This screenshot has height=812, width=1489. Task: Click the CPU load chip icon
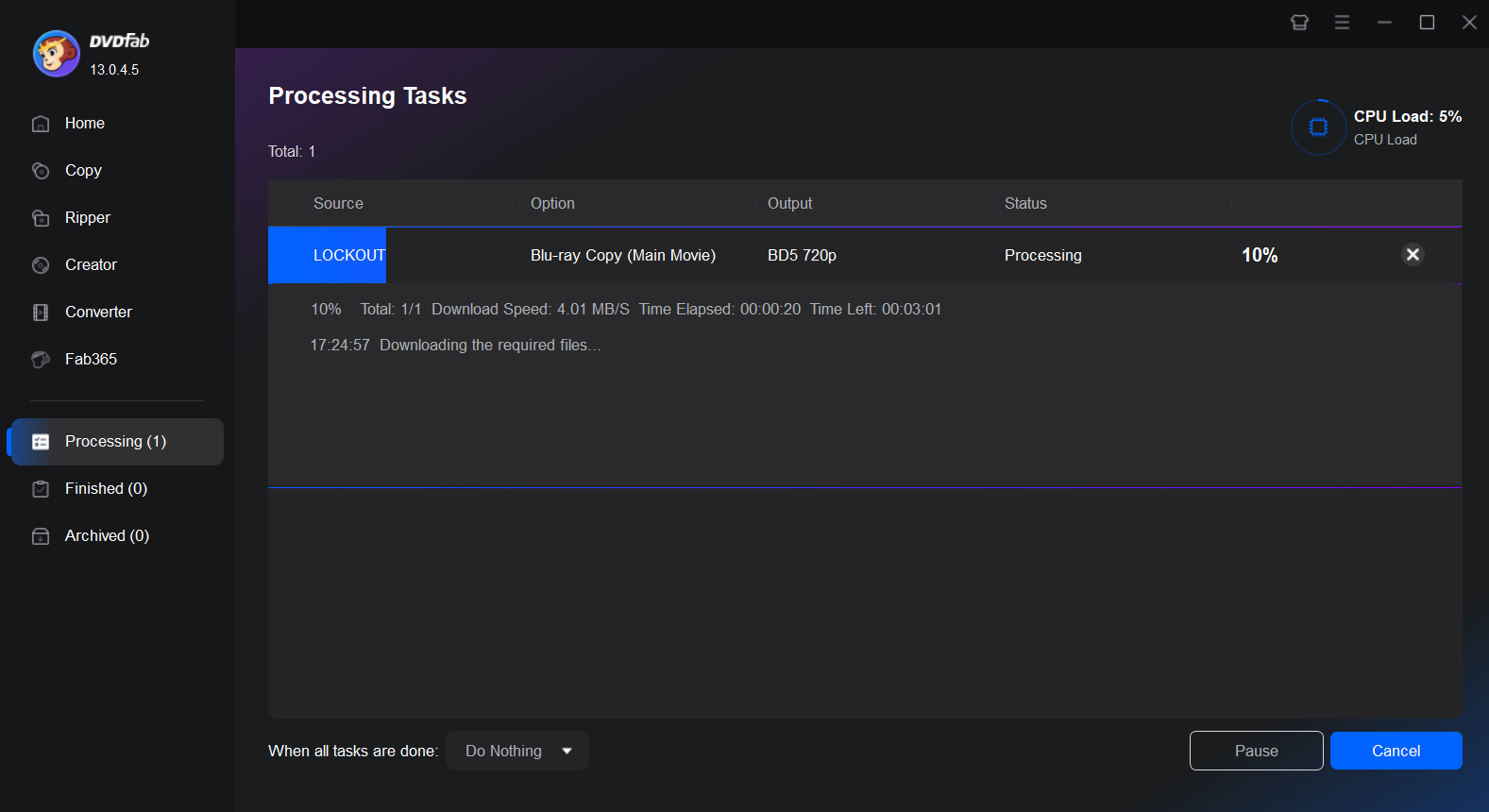(x=1319, y=127)
